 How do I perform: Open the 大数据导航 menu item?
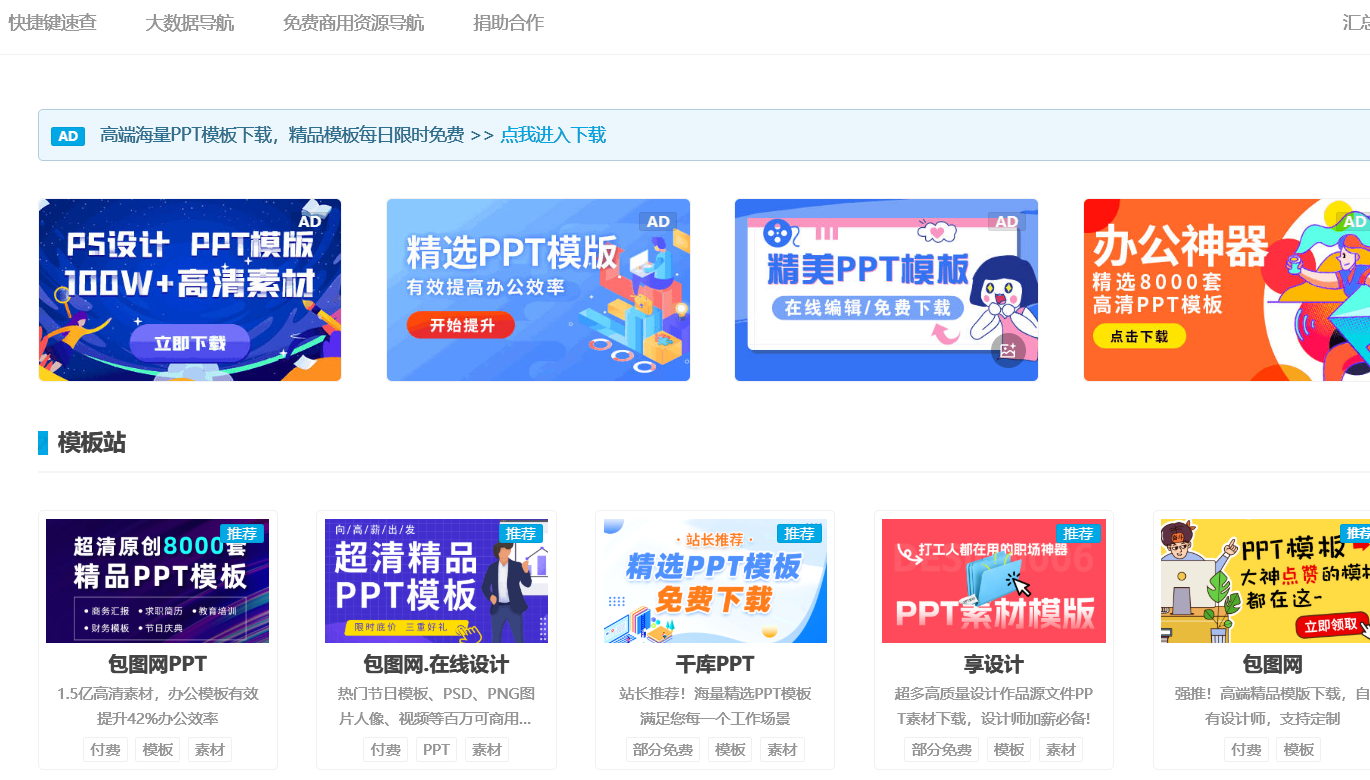coord(190,23)
